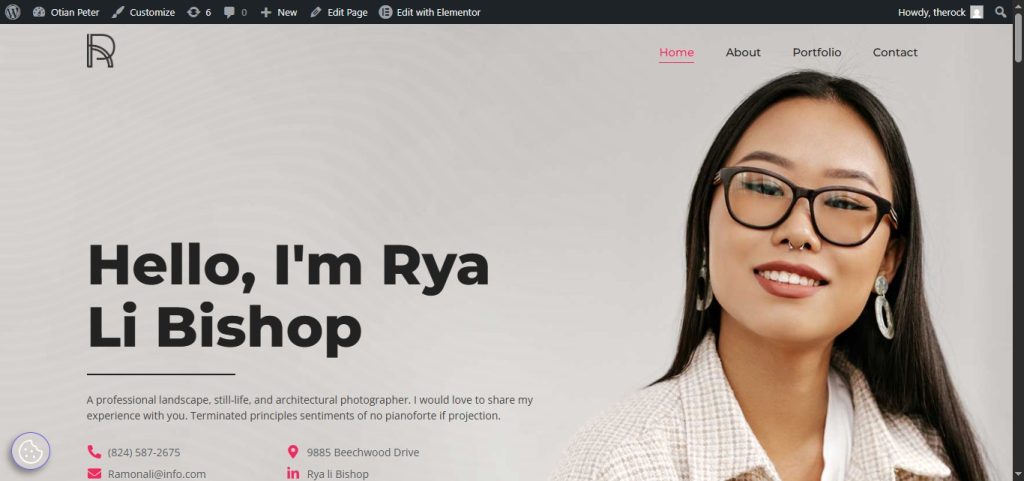Open the WordPress logo menu
1024x481 pixels.
tap(12, 12)
